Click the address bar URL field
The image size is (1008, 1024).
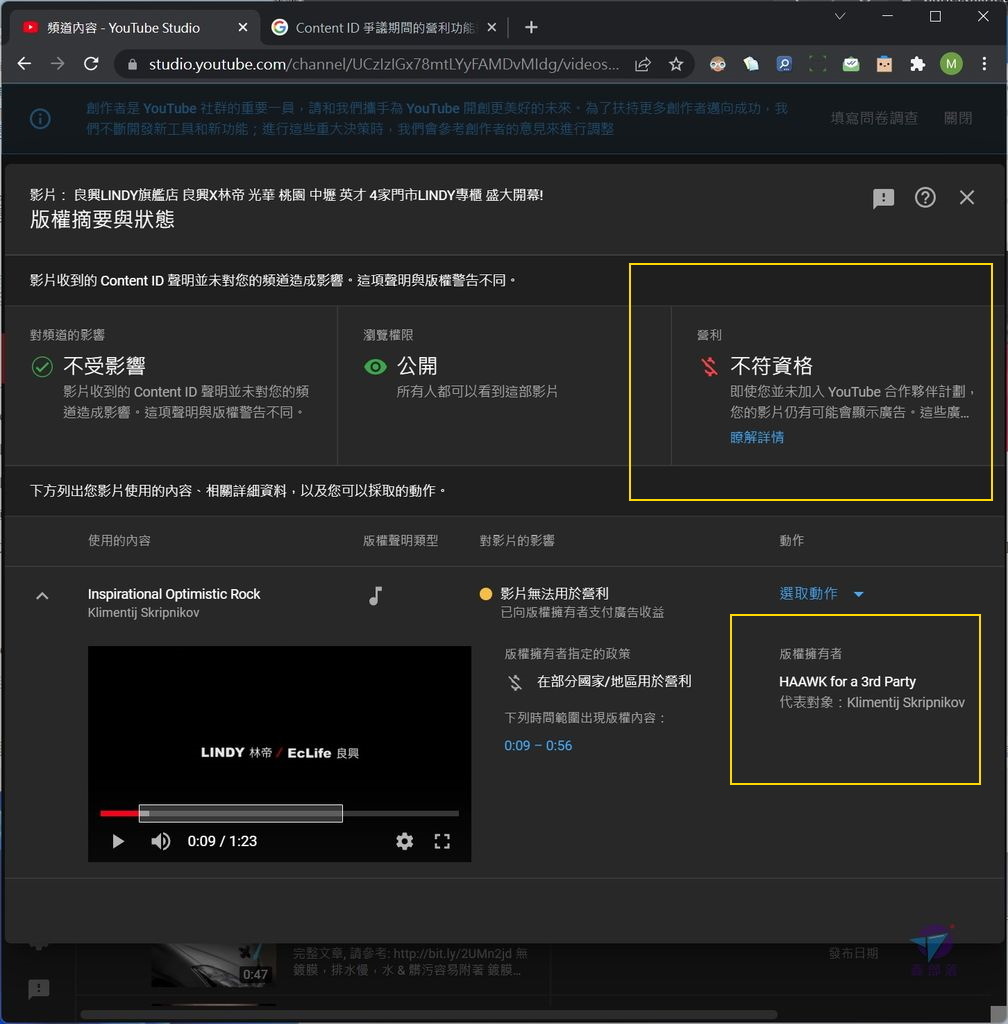tap(383, 64)
